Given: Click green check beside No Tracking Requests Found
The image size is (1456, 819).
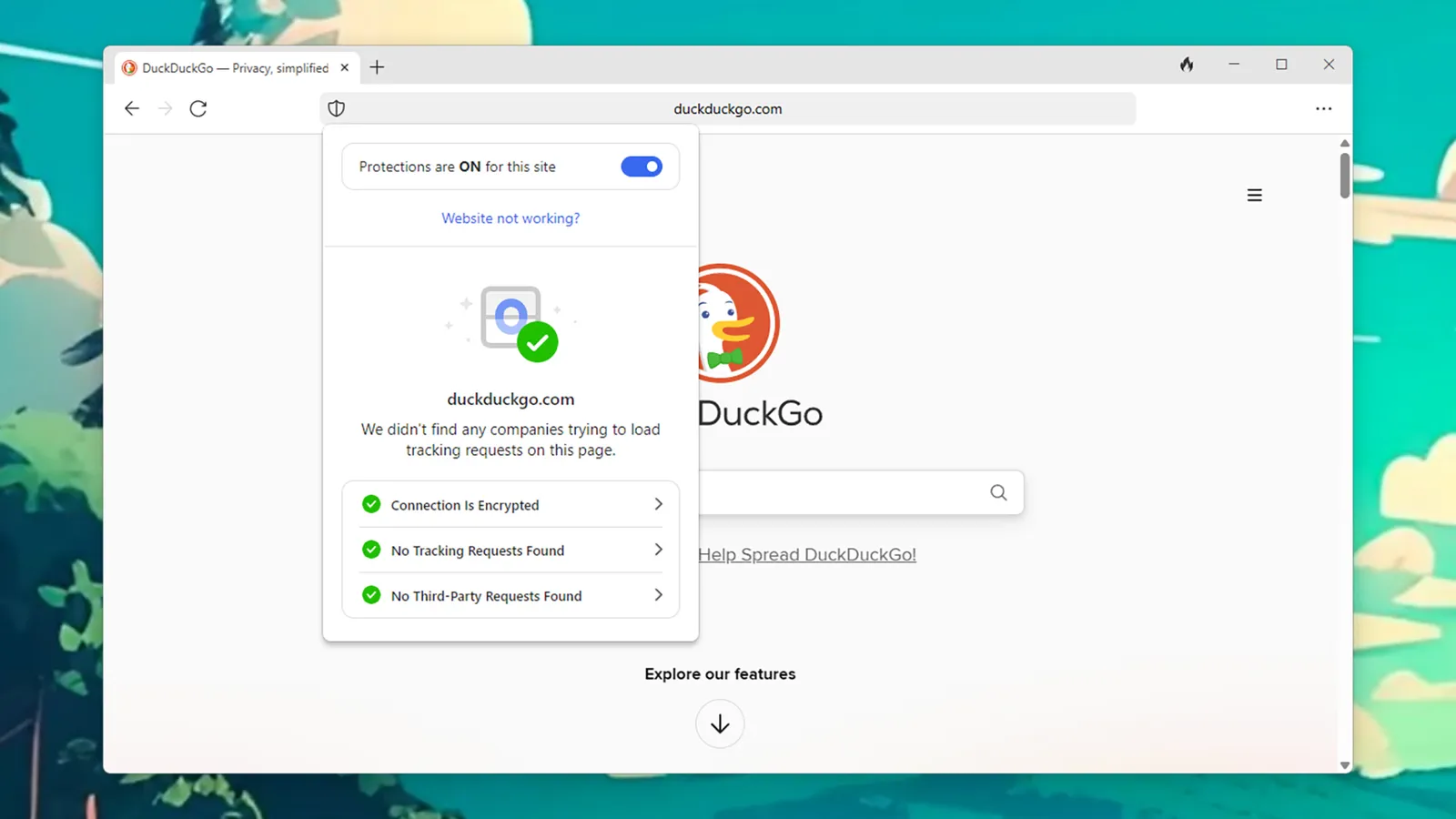Looking at the screenshot, I should pos(371,550).
